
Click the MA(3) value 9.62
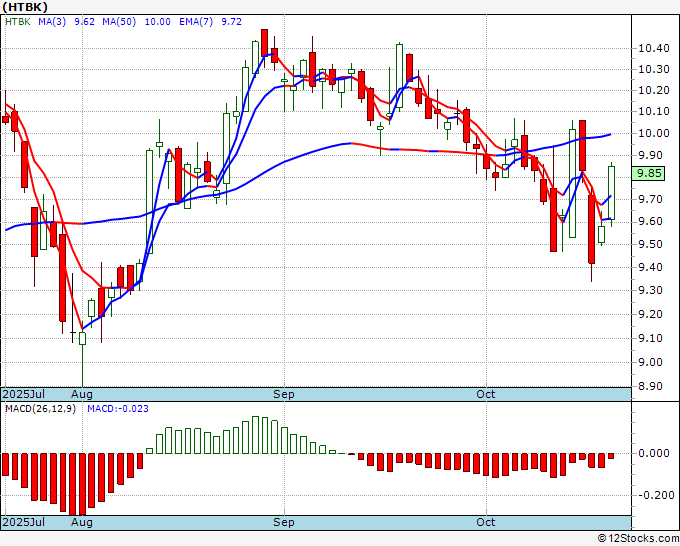coord(85,22)
